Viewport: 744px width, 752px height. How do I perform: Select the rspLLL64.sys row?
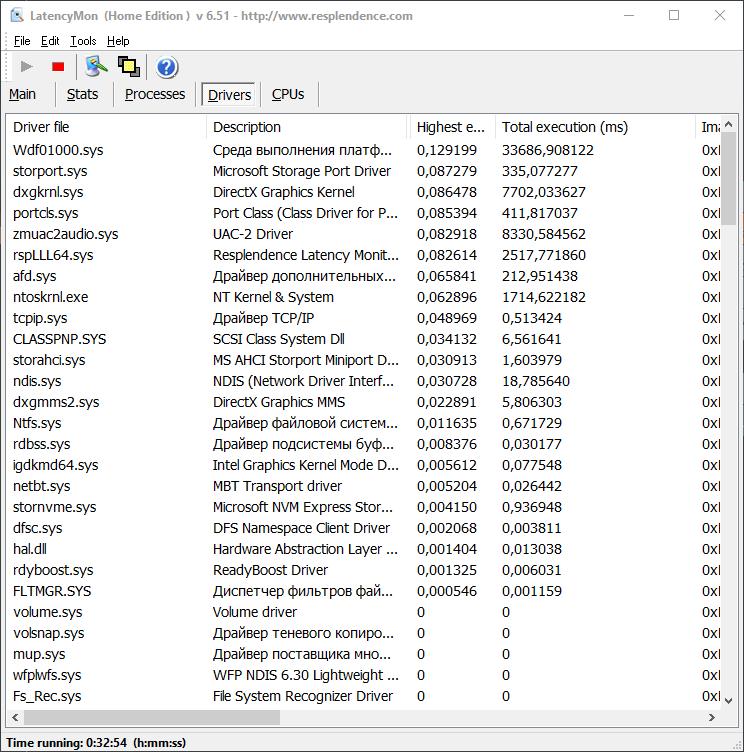[x=363, y=255]
